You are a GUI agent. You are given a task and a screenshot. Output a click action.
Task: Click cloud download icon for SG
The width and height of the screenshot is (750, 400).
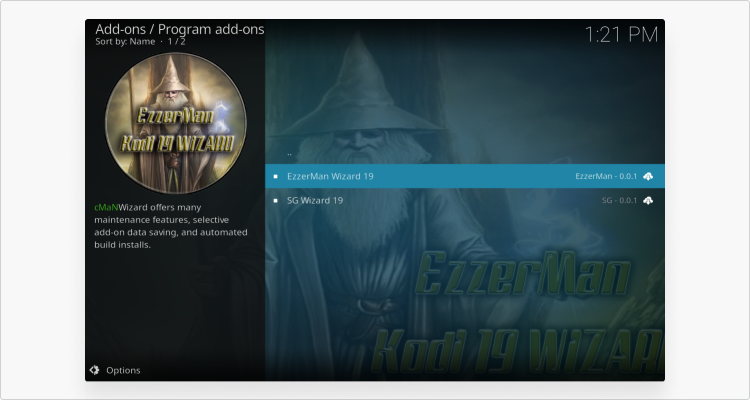pyautogui.click(x=648, y=200)
